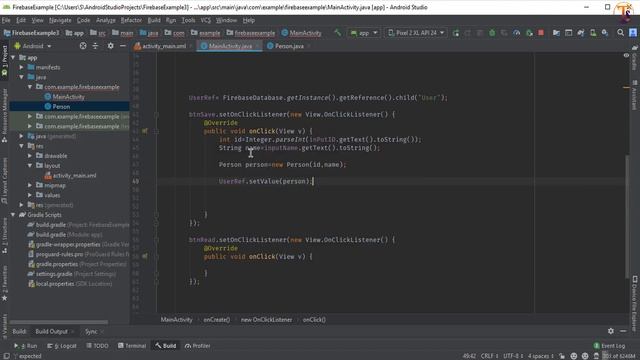Click the Collapse All icon in Project panel

point(95,46)
